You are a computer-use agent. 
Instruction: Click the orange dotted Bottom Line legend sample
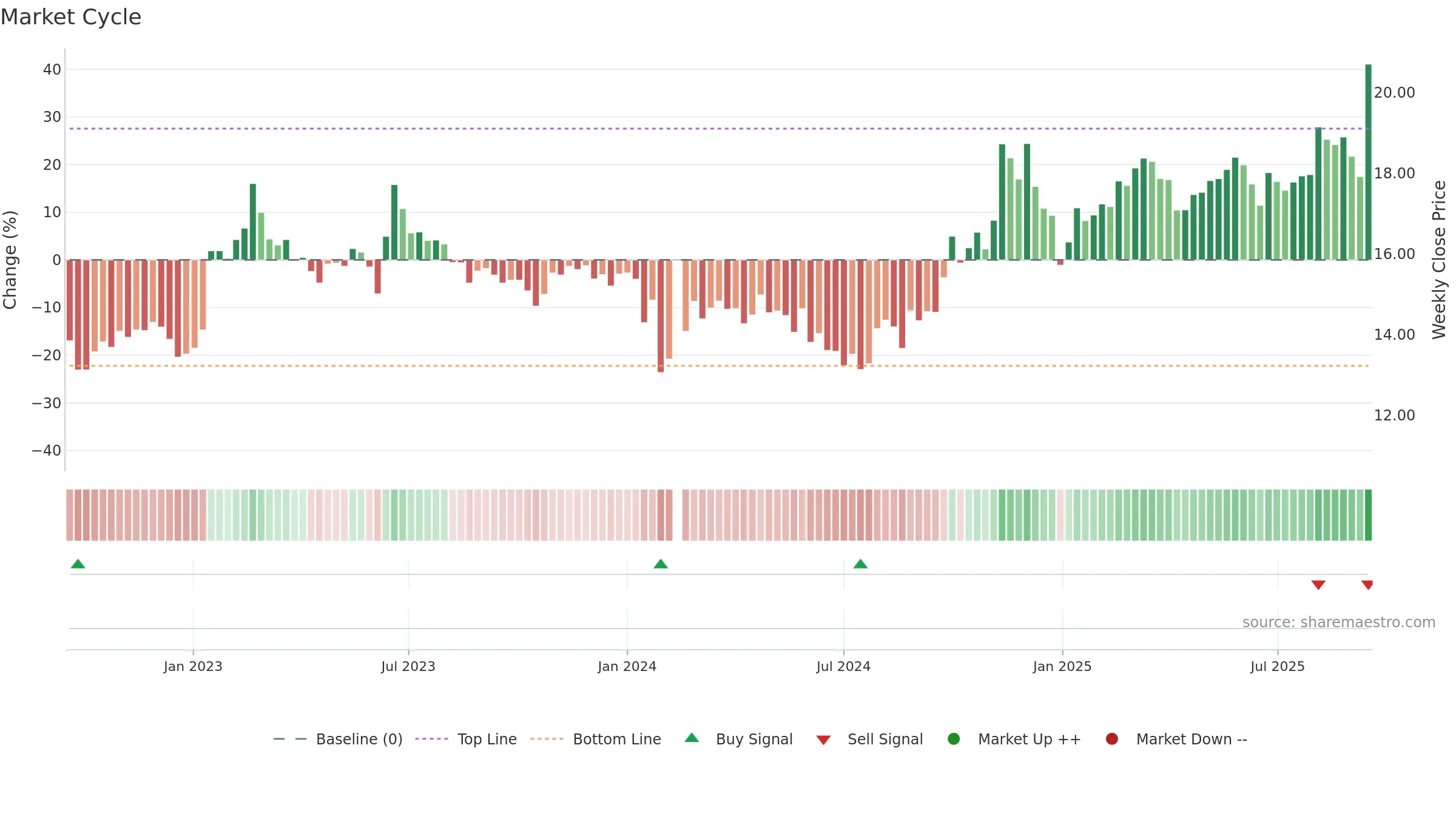click(x=547, y=739)
